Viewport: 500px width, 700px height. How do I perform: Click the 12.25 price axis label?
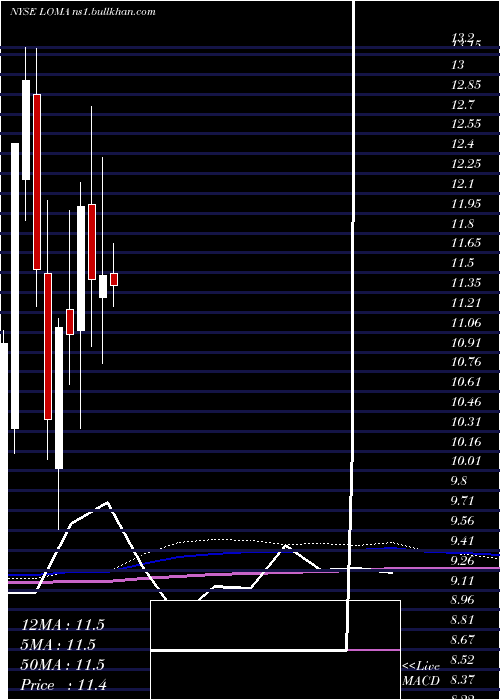(x=466, y=164)
